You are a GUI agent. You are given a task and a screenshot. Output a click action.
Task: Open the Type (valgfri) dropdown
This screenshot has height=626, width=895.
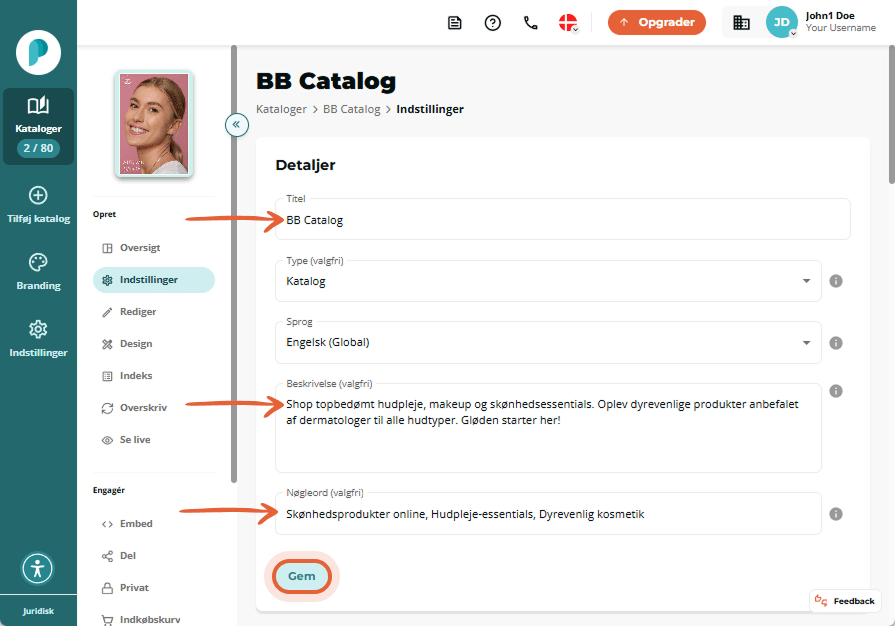click(x=548, y=281)
